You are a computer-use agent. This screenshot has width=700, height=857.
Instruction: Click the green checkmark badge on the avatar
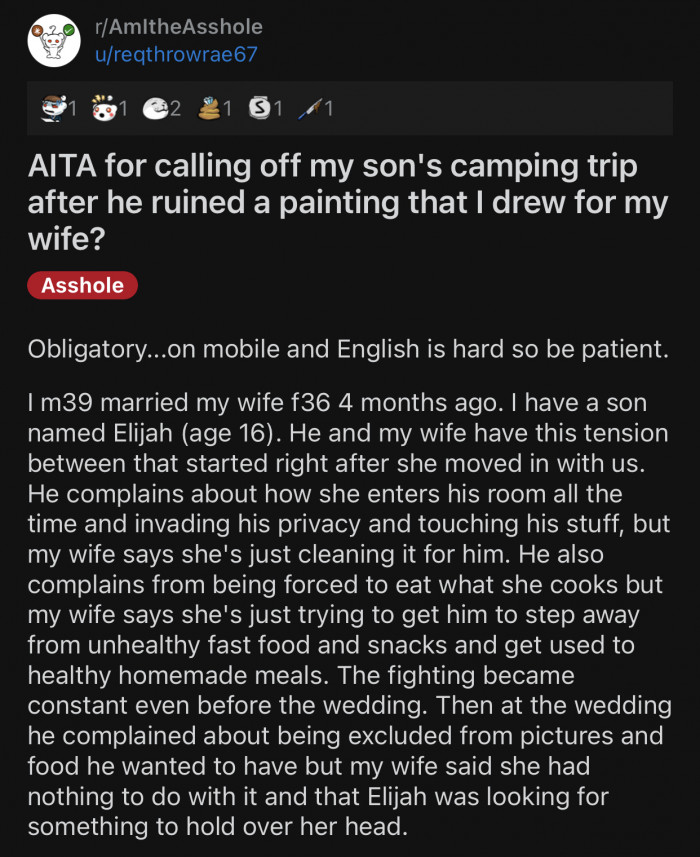(68, 29)
